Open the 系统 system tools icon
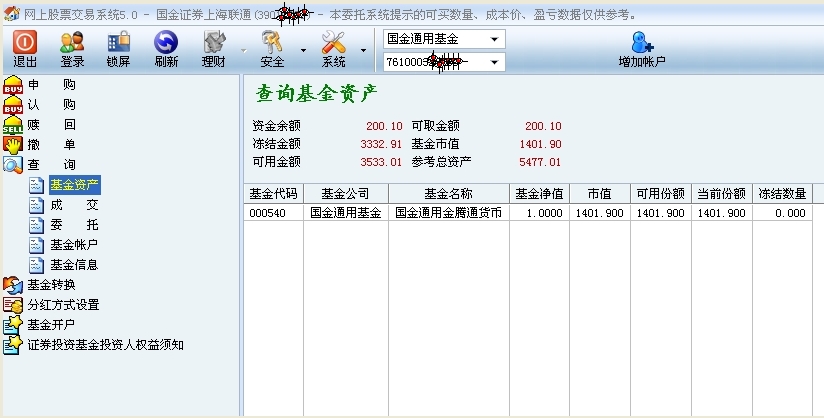Viewport: 824px width, 418px height. (x=333, y=42)
